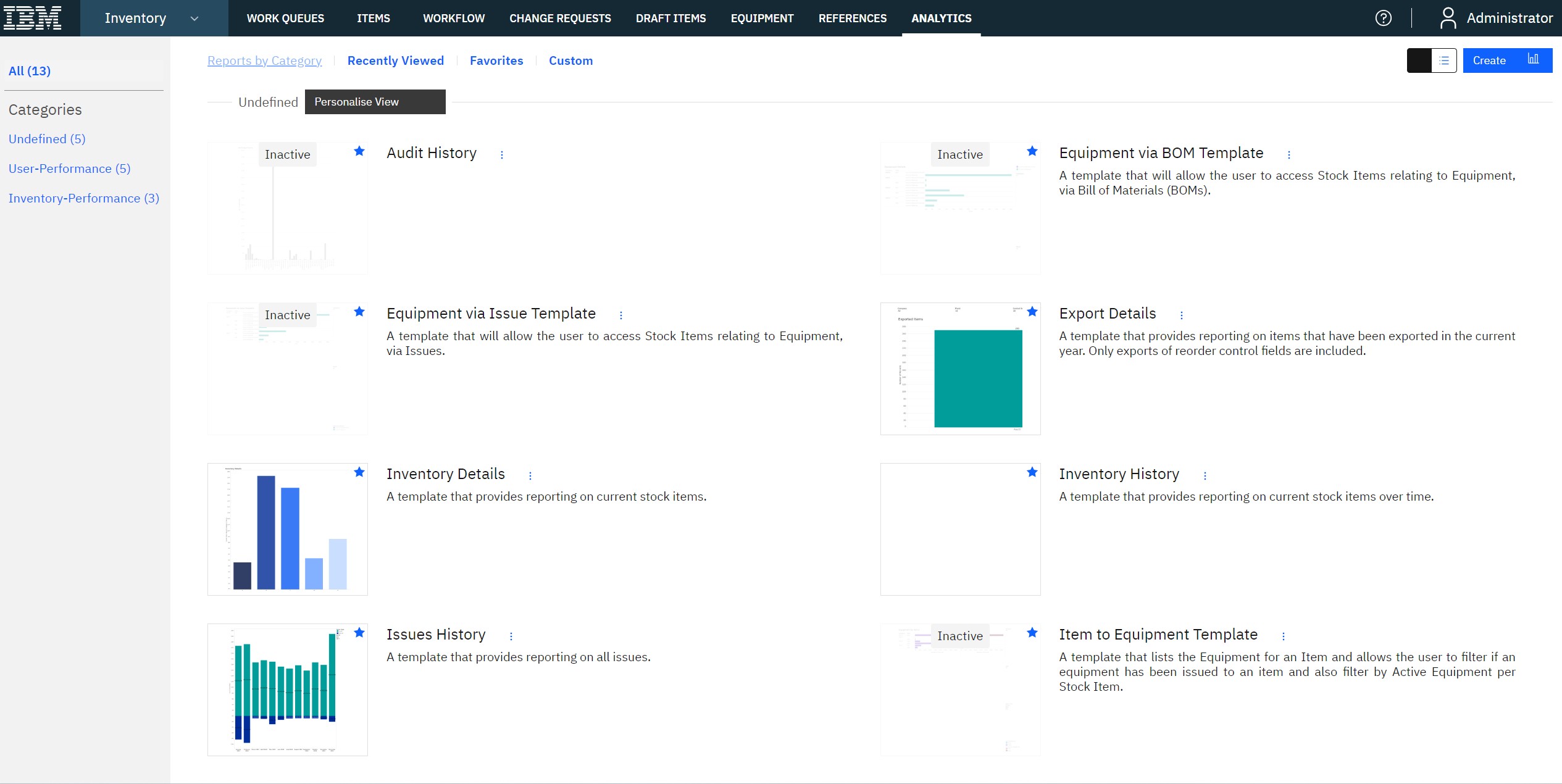Expand the Inventory module dropdown
The image size is (1562, 784).
pos(154,18)
